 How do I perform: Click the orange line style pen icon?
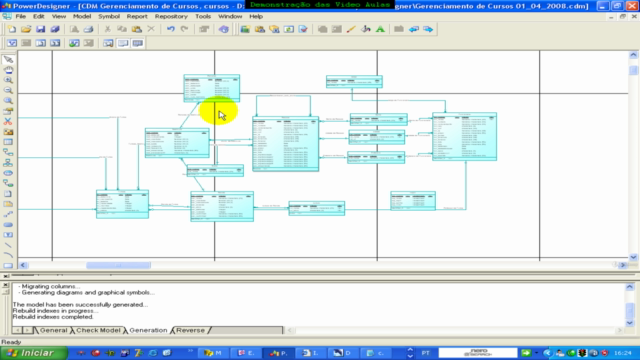coord(351,29)
